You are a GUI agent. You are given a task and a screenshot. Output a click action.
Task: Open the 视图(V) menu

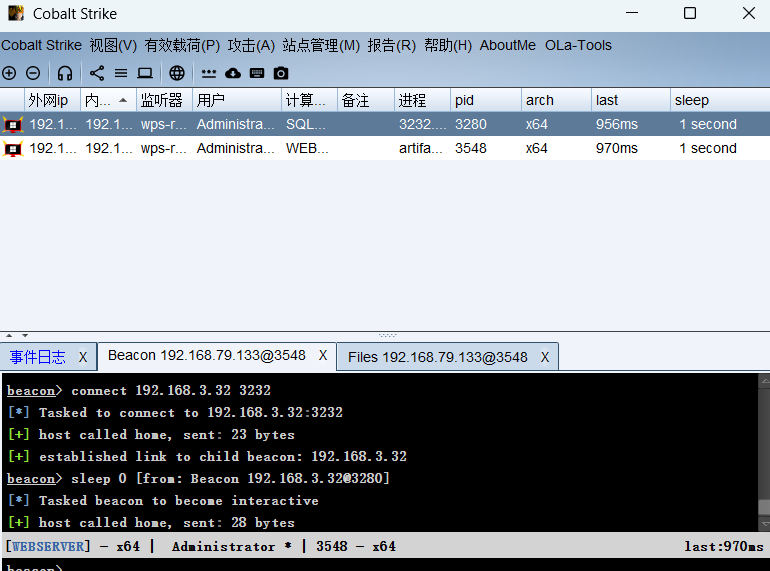tap(113, 45)
